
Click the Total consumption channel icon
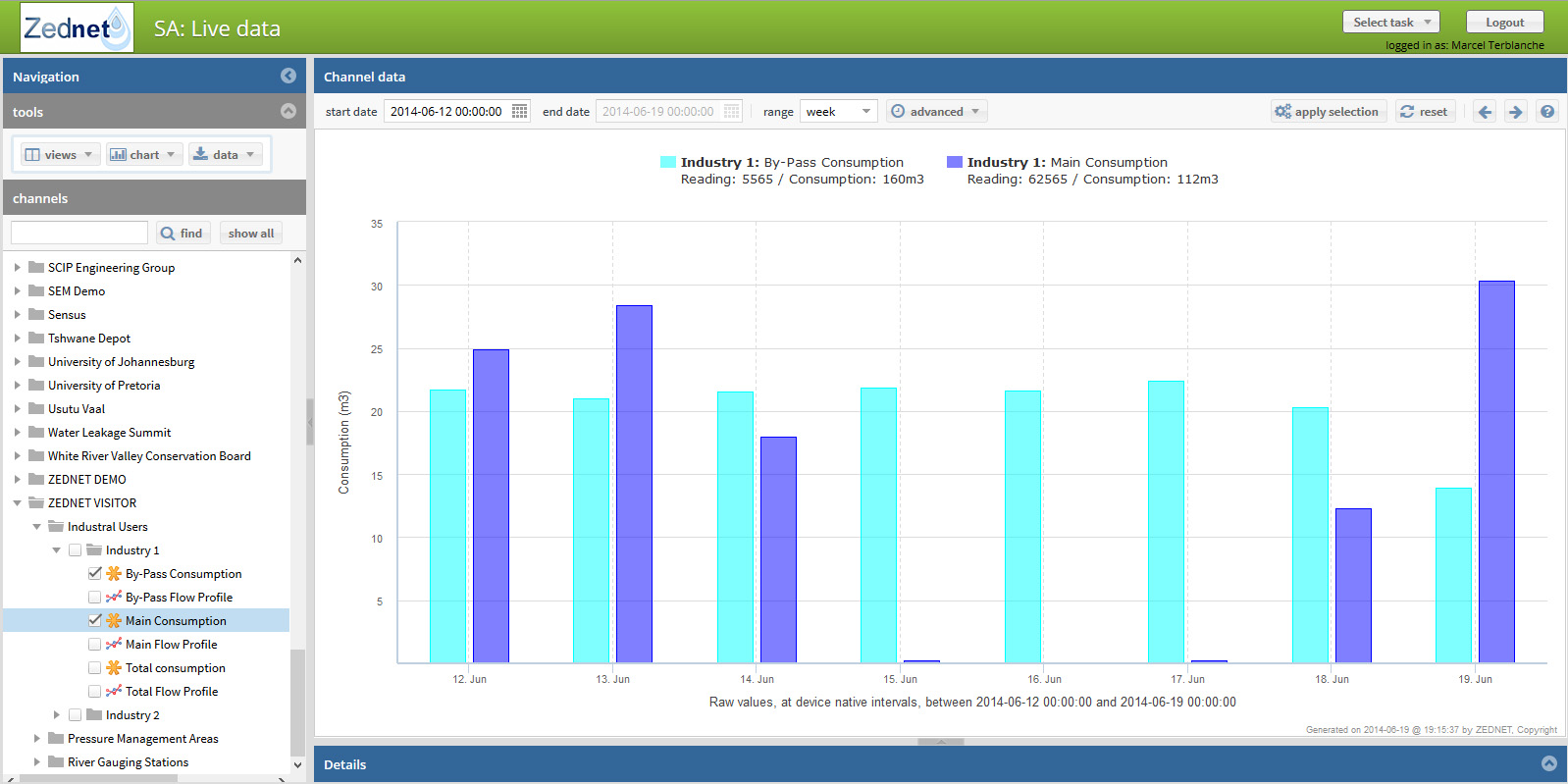click(114, 667)
